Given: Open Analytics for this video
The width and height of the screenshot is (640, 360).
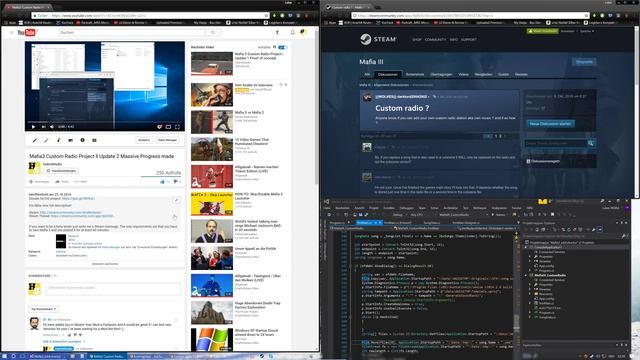Looking at the screenshot, I should (144, 140).
